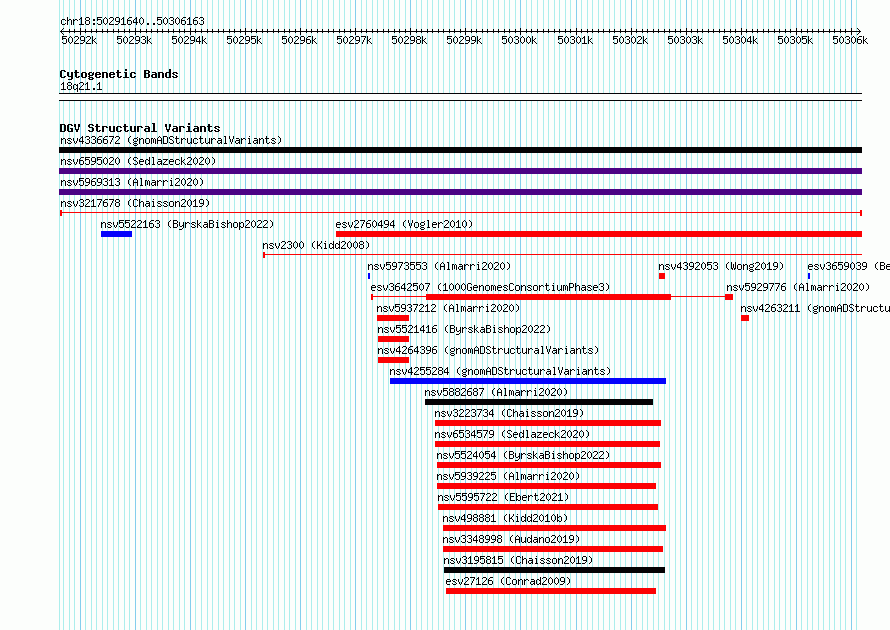Screen dimensions: 890x630
Task: Click the nsv3217678 (Chaisson2019) label
Action: pos(135,203)
